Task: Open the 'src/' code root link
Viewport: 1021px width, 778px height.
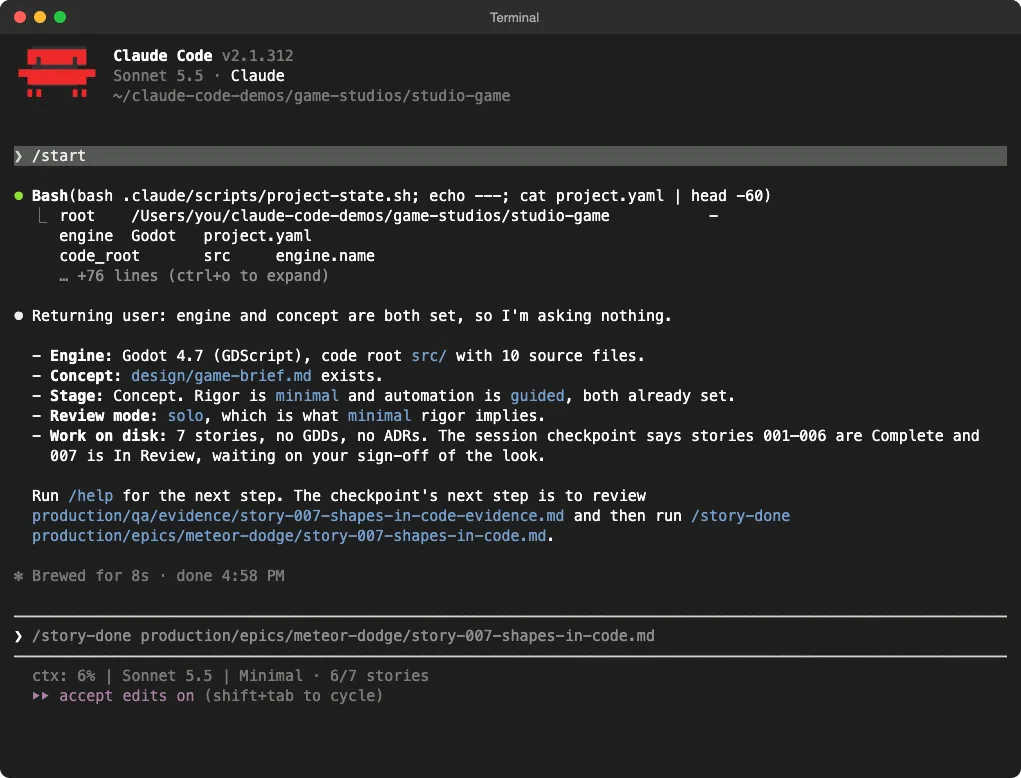Action: [x=428, y=356]
